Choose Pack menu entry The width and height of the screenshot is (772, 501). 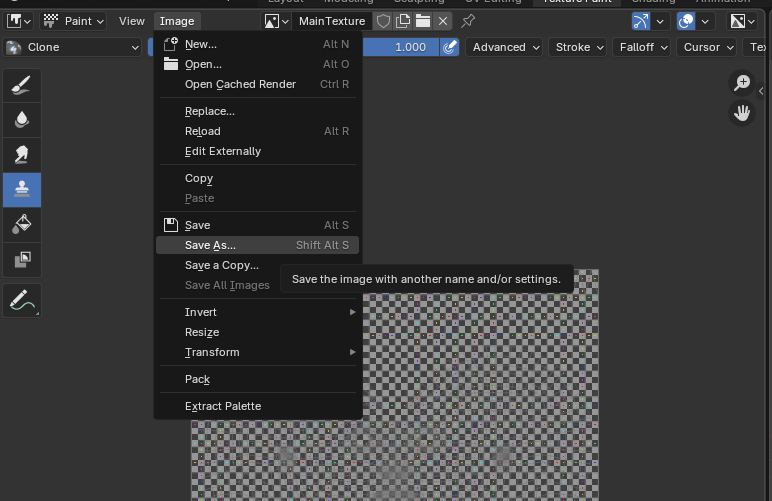click(x=257, y=379)
